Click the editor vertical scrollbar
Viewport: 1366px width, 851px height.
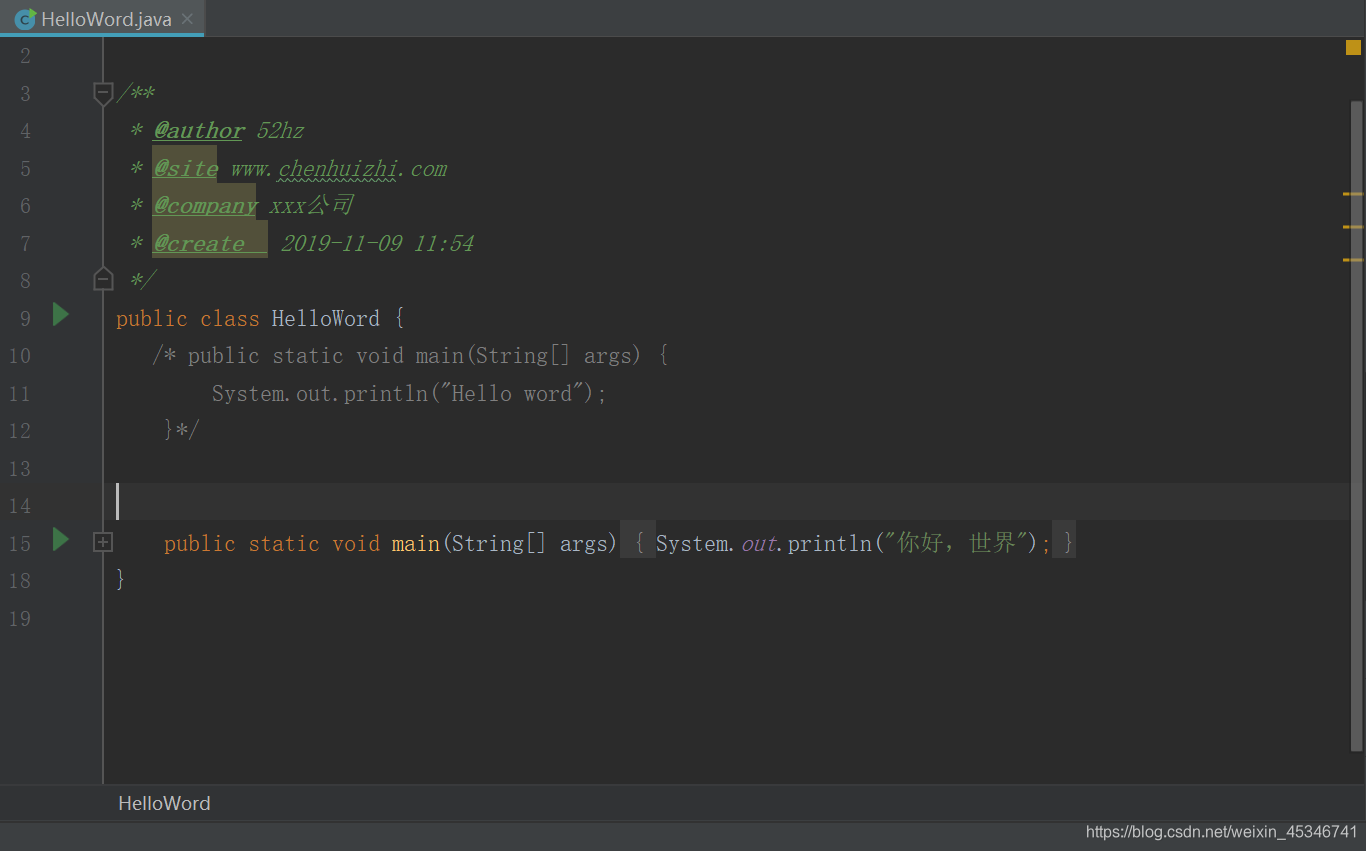click(x=1356, y=425)
